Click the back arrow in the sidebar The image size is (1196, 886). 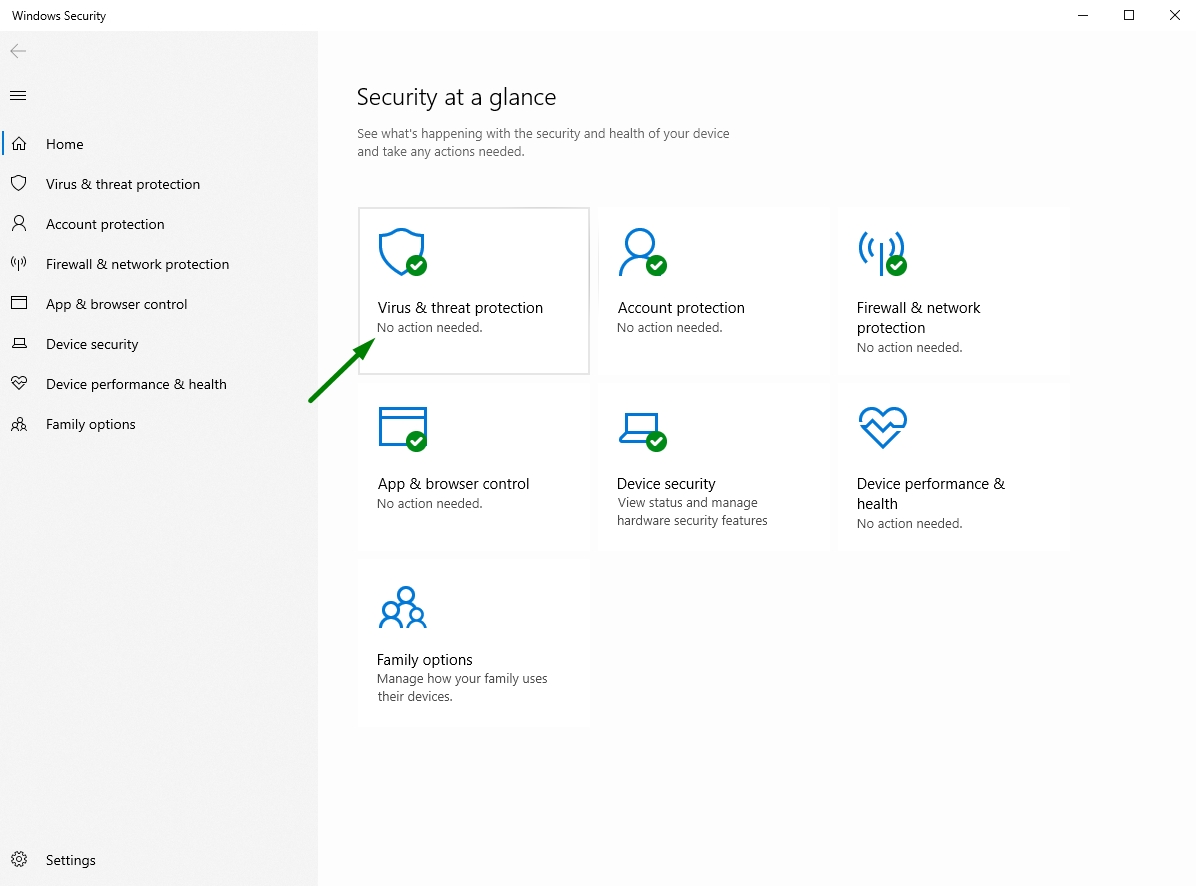18,51
